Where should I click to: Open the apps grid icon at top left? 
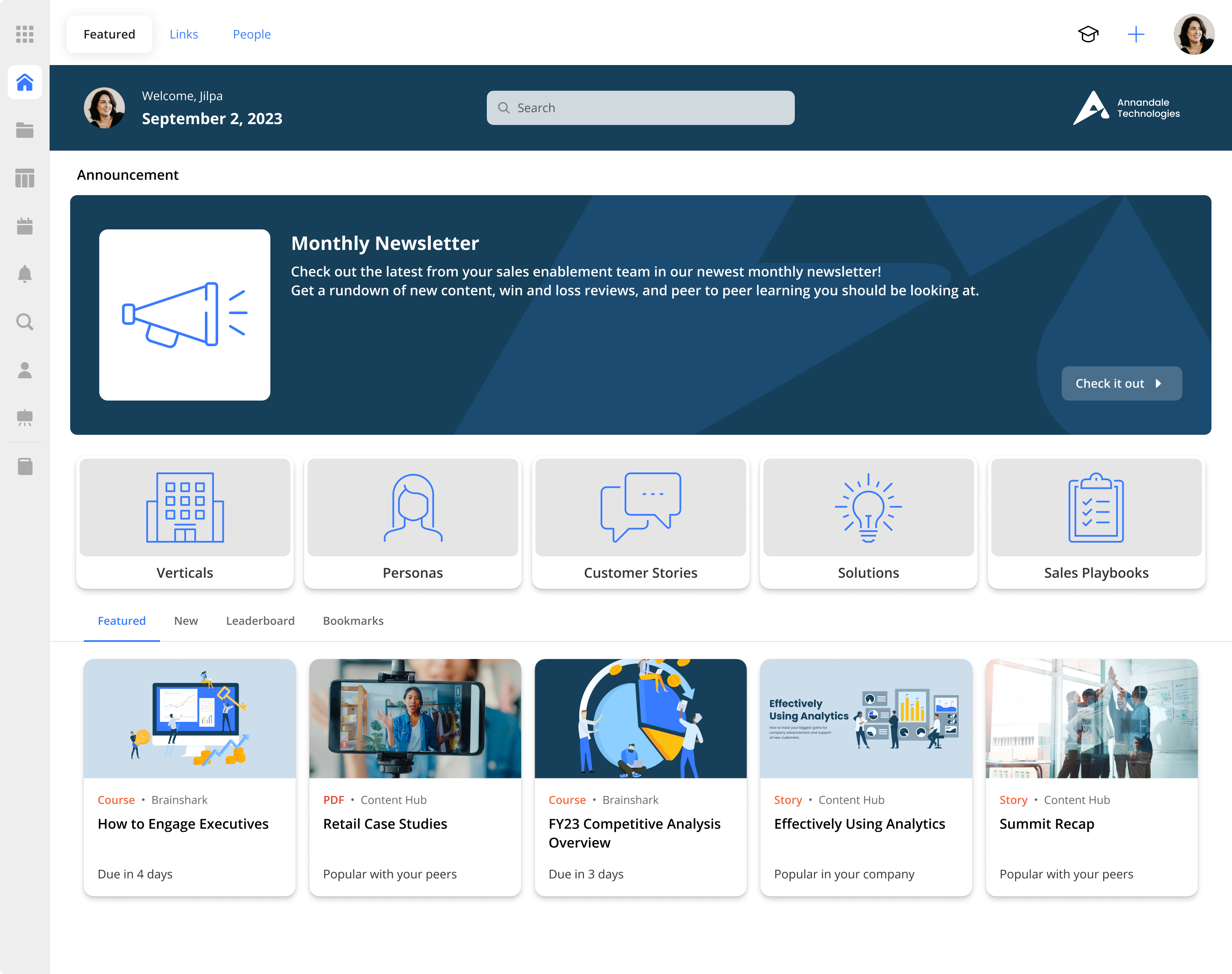pos(24,34)
